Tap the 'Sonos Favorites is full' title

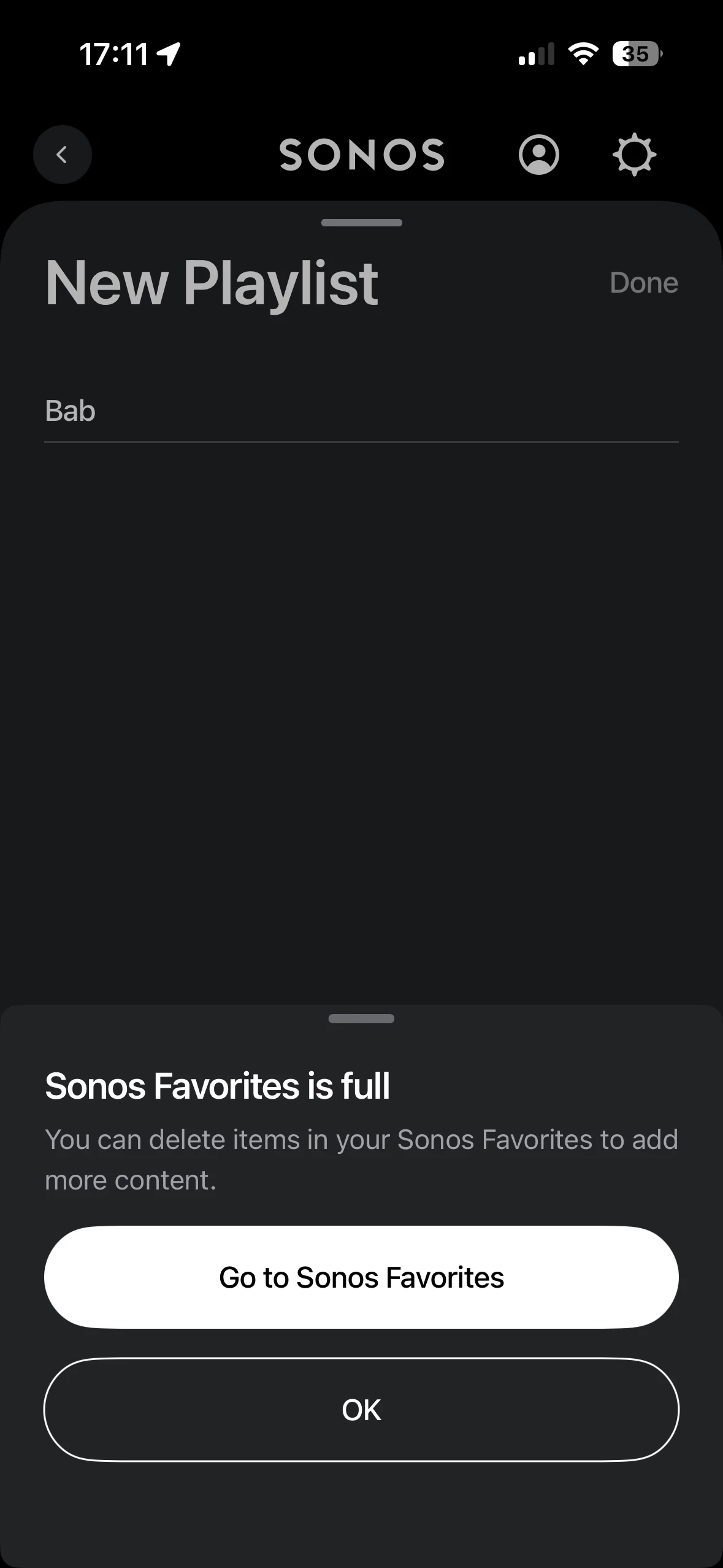coord(218,1086)
